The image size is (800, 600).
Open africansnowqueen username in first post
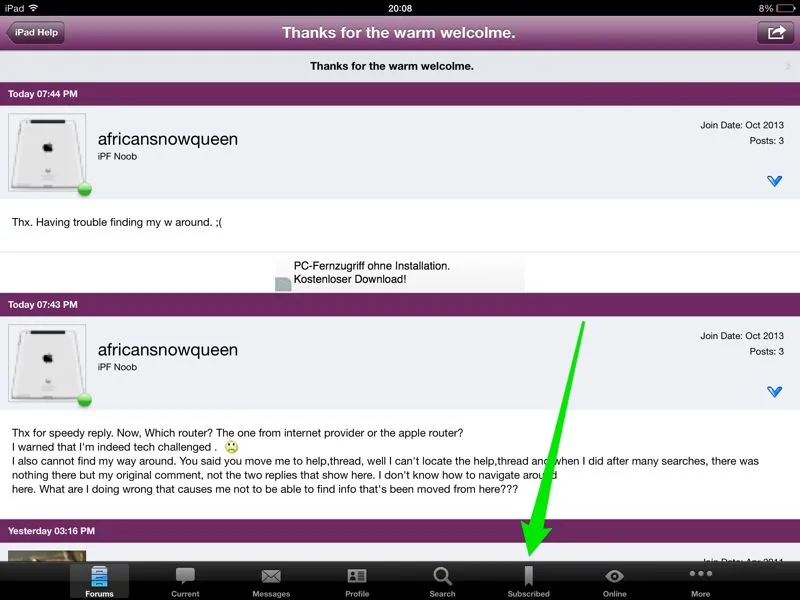(x=168, y=139)
